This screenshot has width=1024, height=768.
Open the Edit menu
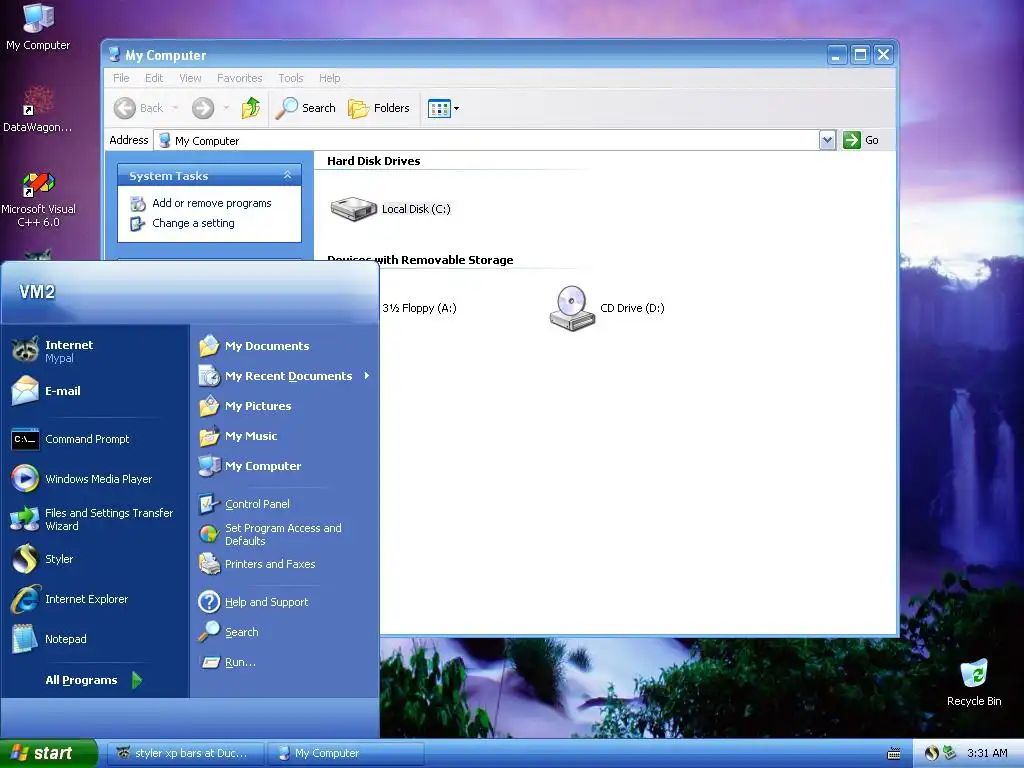click(154, 78)
